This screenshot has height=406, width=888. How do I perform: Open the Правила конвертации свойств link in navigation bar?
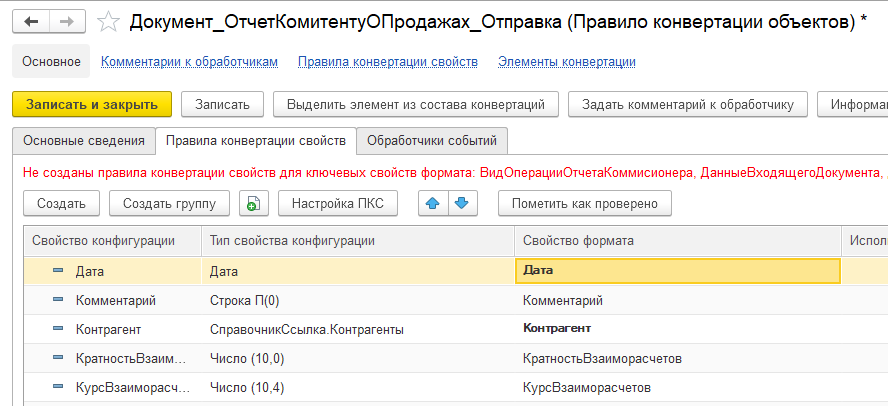pyautogui.click(x=388, y=61)
